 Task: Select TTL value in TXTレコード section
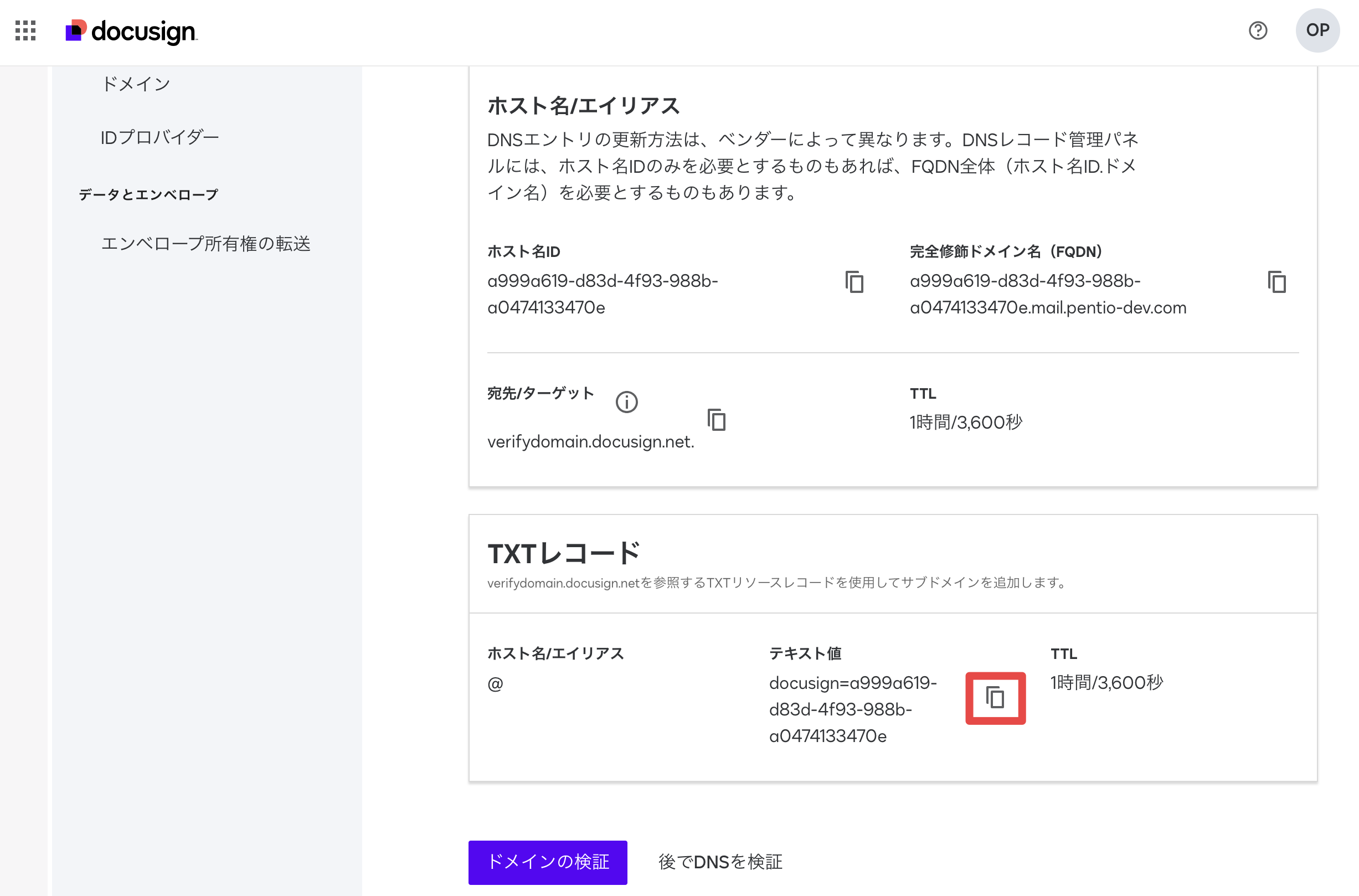click(1106, 682)
